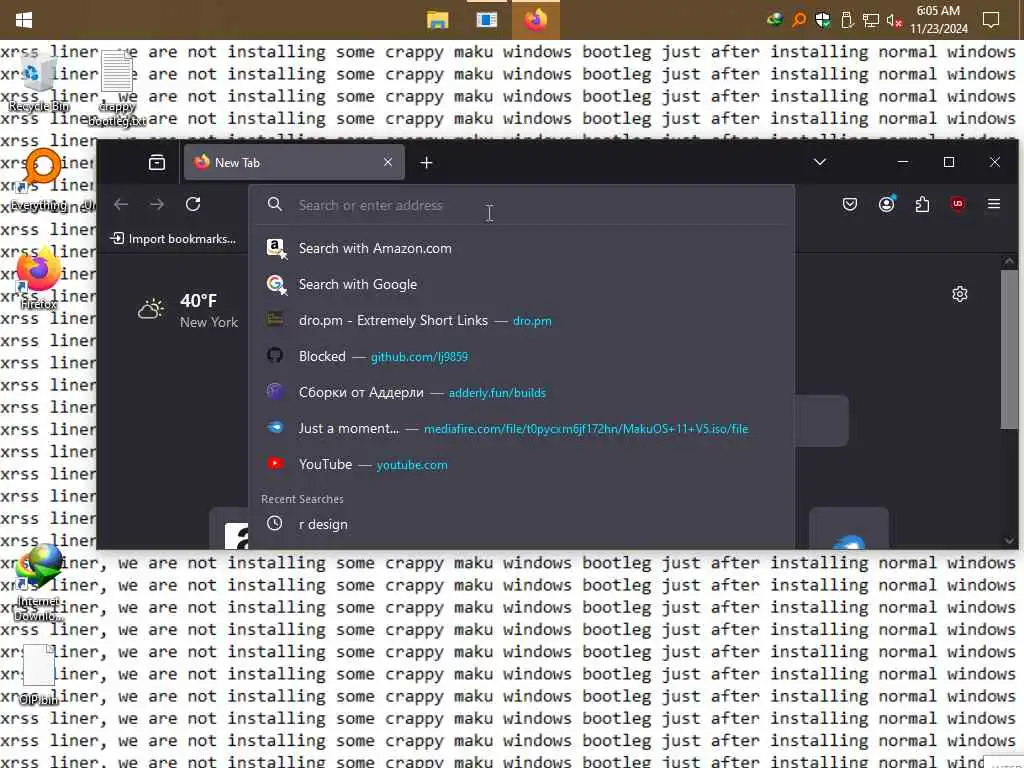
Task: Open a new tab with plus button
Action: (426, 163)
